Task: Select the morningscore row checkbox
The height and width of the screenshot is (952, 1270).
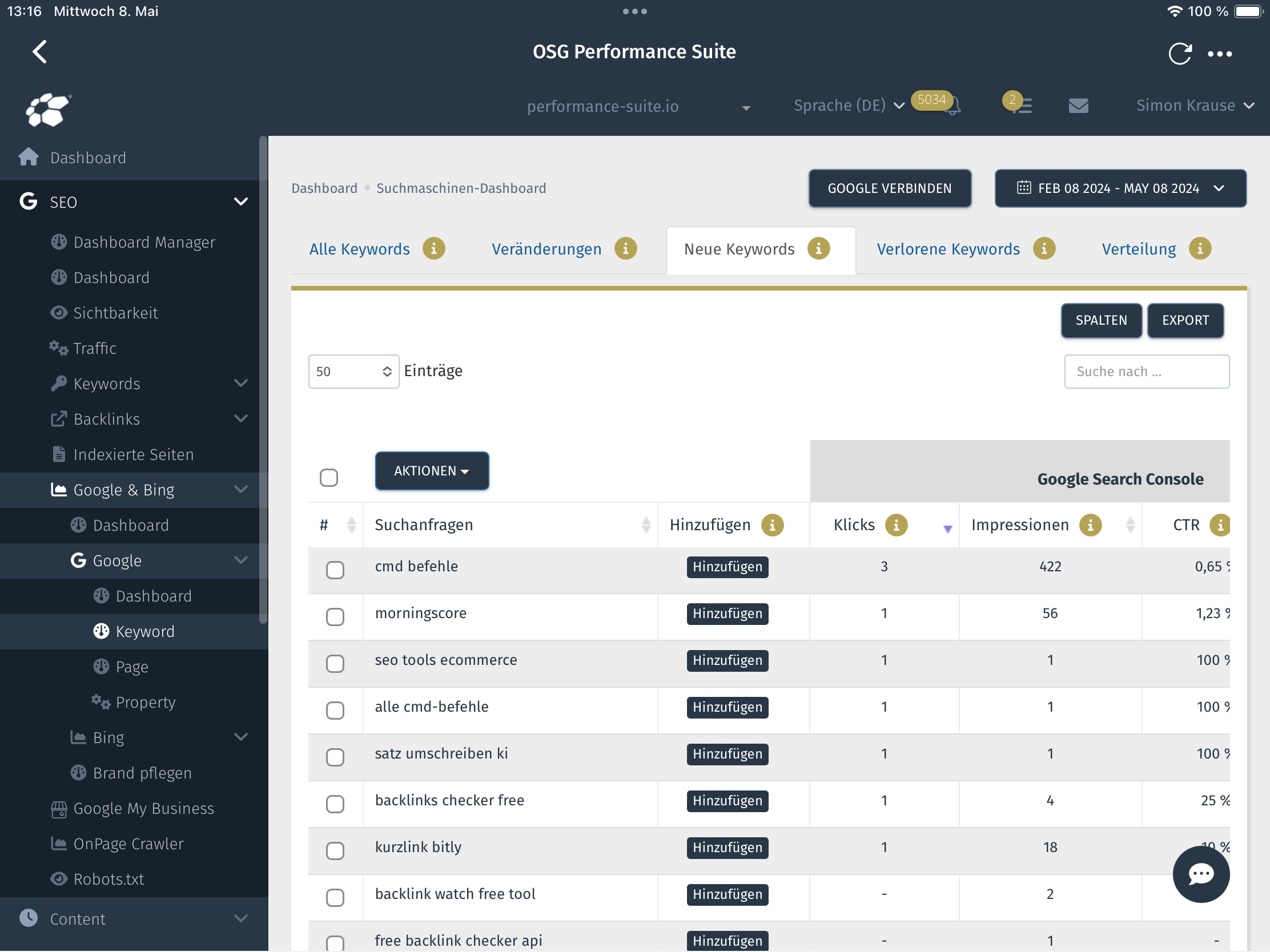Action: tap(335, 617)
